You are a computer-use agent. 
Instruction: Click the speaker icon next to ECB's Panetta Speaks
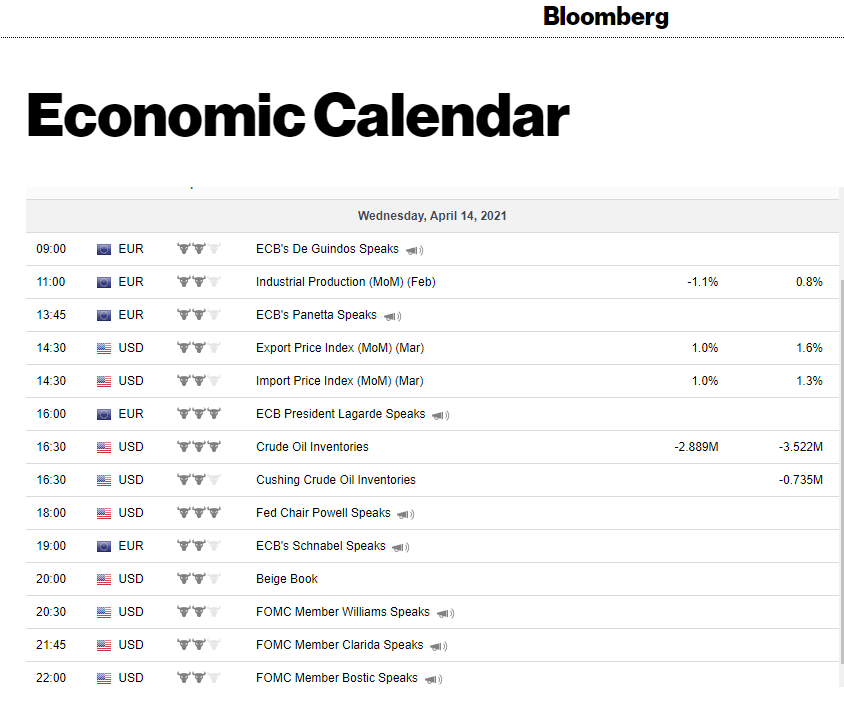coord(392,316)
